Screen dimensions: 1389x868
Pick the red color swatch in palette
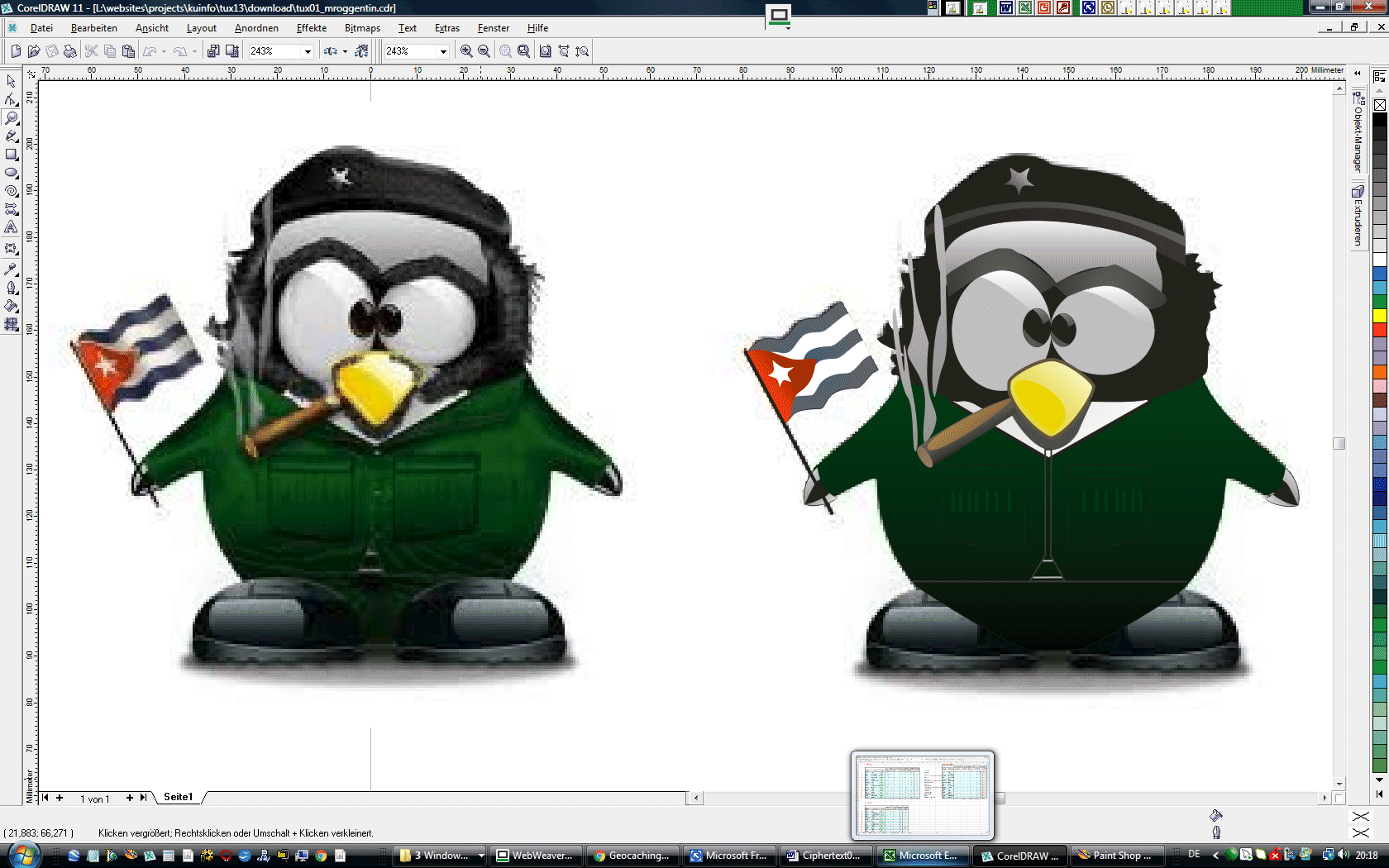point(1380,329)
